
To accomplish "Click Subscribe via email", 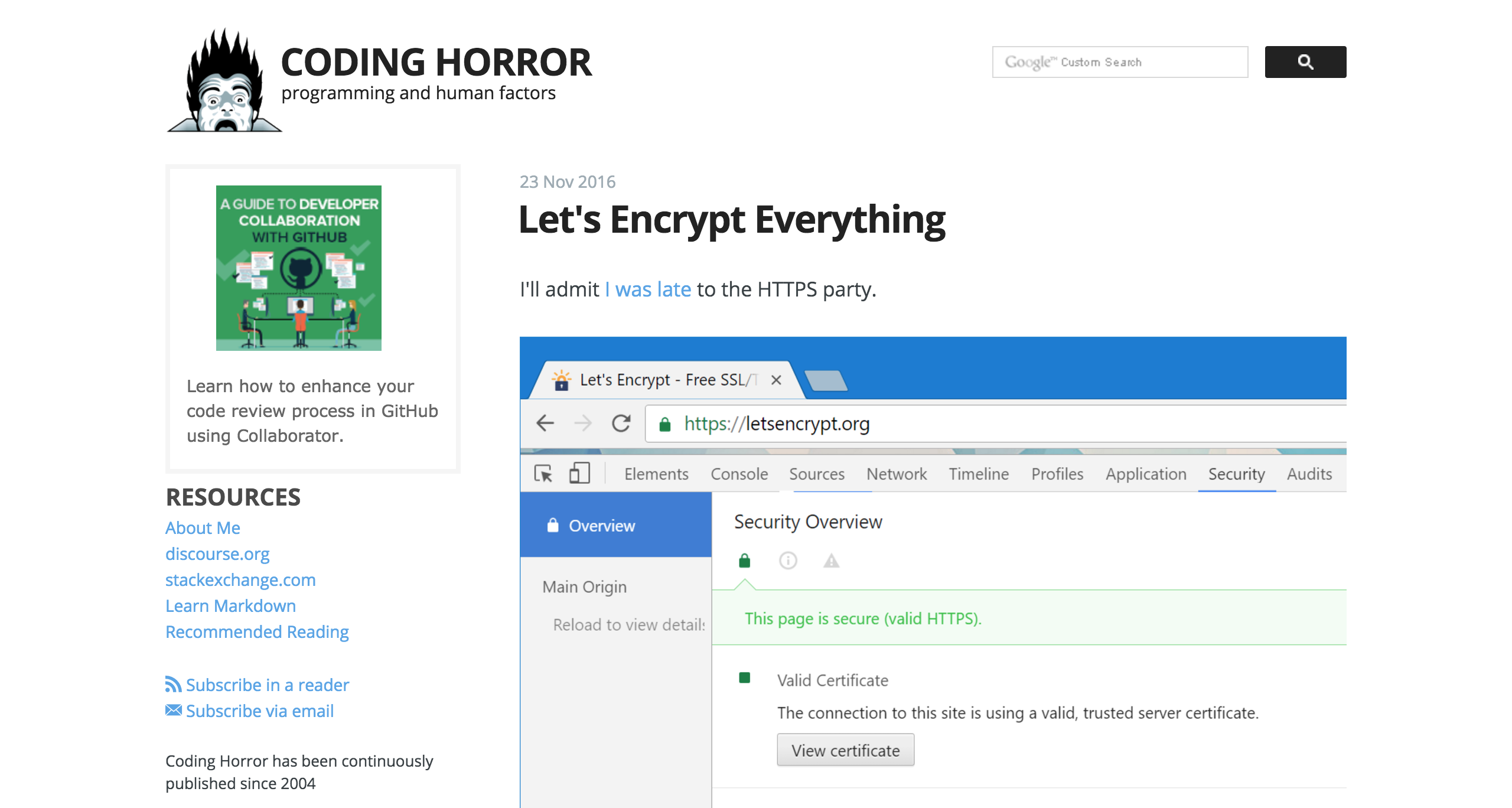I will point(260,711).
